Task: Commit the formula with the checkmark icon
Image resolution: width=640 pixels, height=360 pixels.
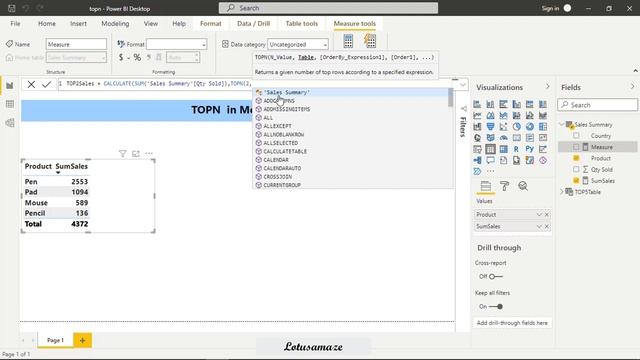Action: [x=47, y=84]
